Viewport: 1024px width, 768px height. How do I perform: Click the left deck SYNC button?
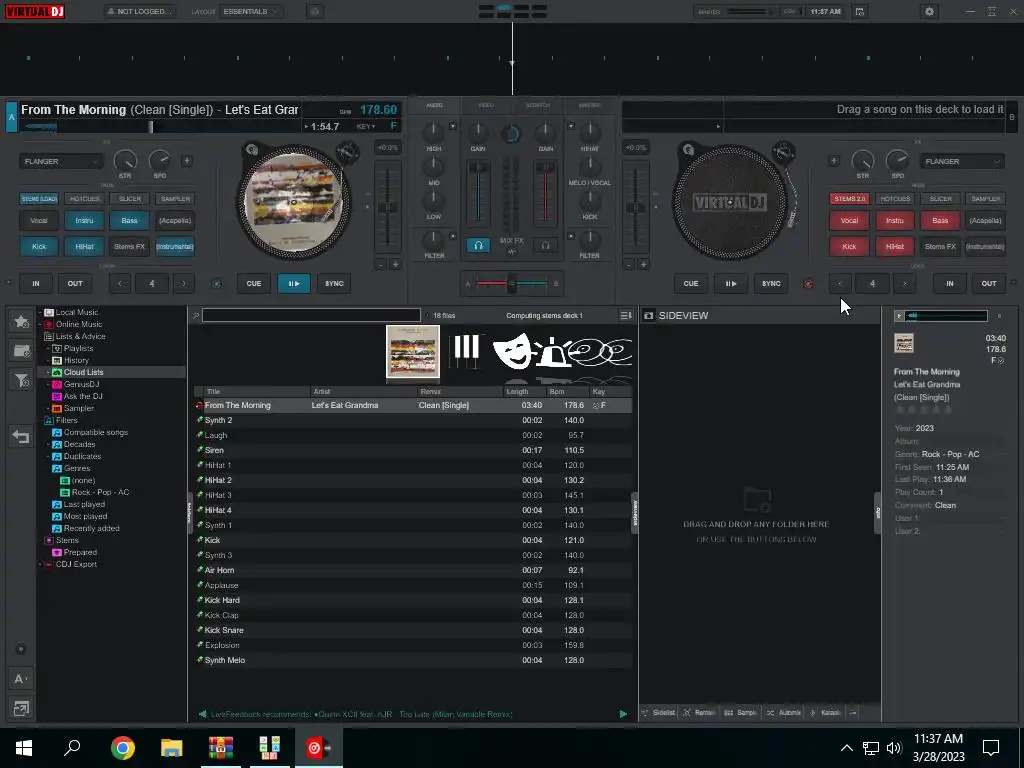click(334, 283)
